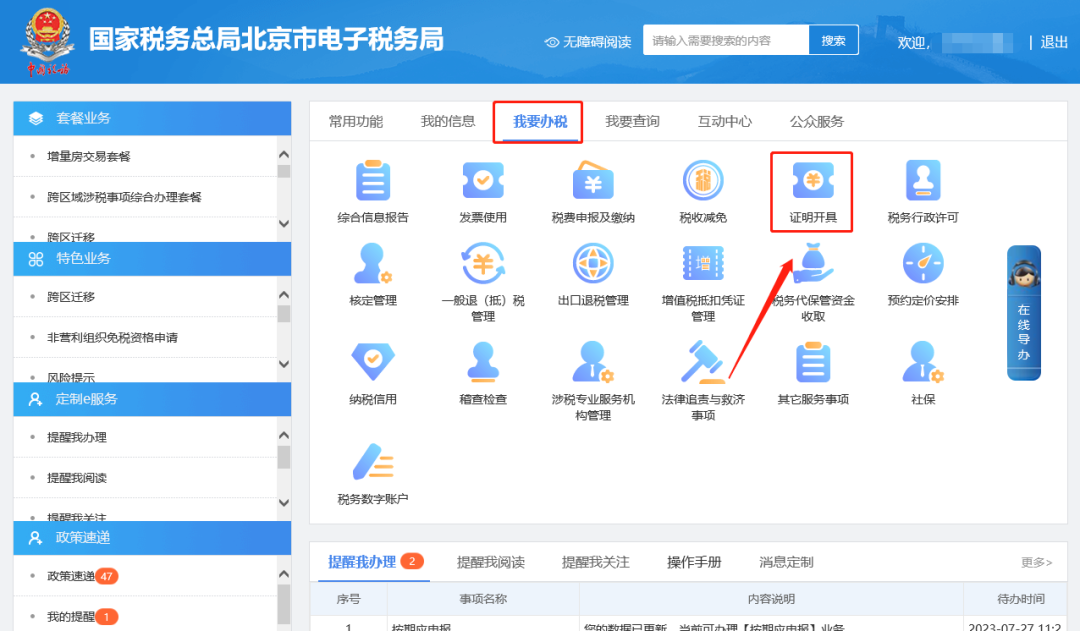This screenshot has width=1080, height=631.
Task: Open the 社保 icon
Action: tap(923, 362)
